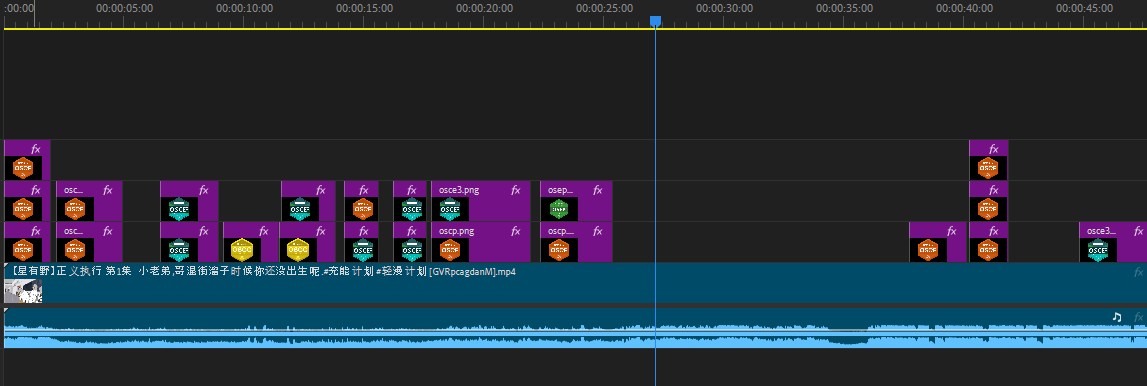This screenshot has width=1147, height=386.
Task: Click 00:00:05:00 on the time ruler
Action: pyautogui.click(x=124, y=8)
